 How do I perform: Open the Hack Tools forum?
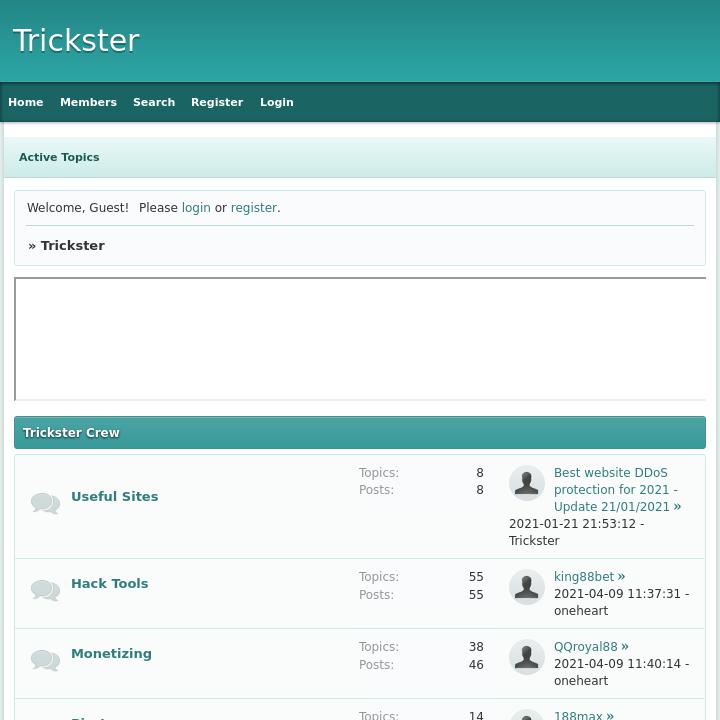pos(109,584)
